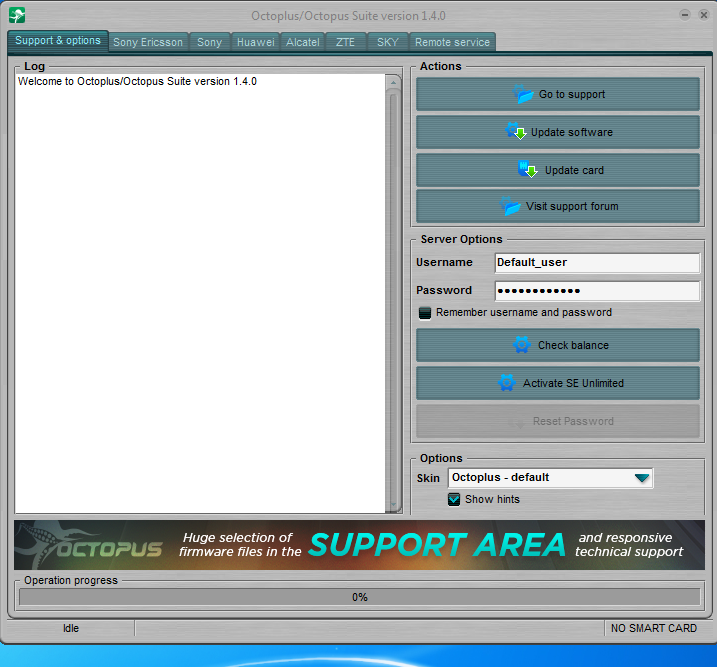
Task: Click the gear icon beside Check balance
Action: pyautogui.click(x=522, y=345)
